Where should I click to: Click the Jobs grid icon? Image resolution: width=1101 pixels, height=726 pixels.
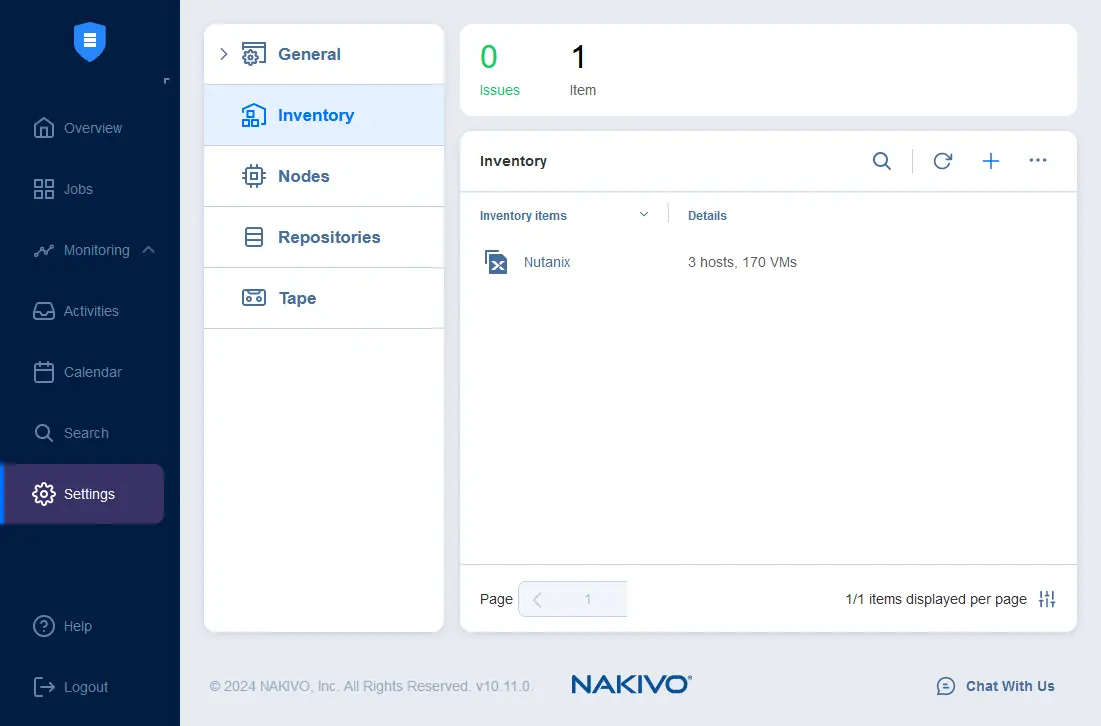coord(44,189)
